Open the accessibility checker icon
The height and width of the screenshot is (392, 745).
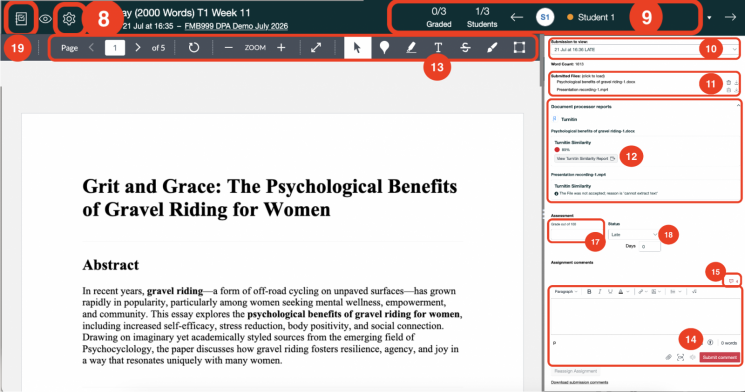710,343
